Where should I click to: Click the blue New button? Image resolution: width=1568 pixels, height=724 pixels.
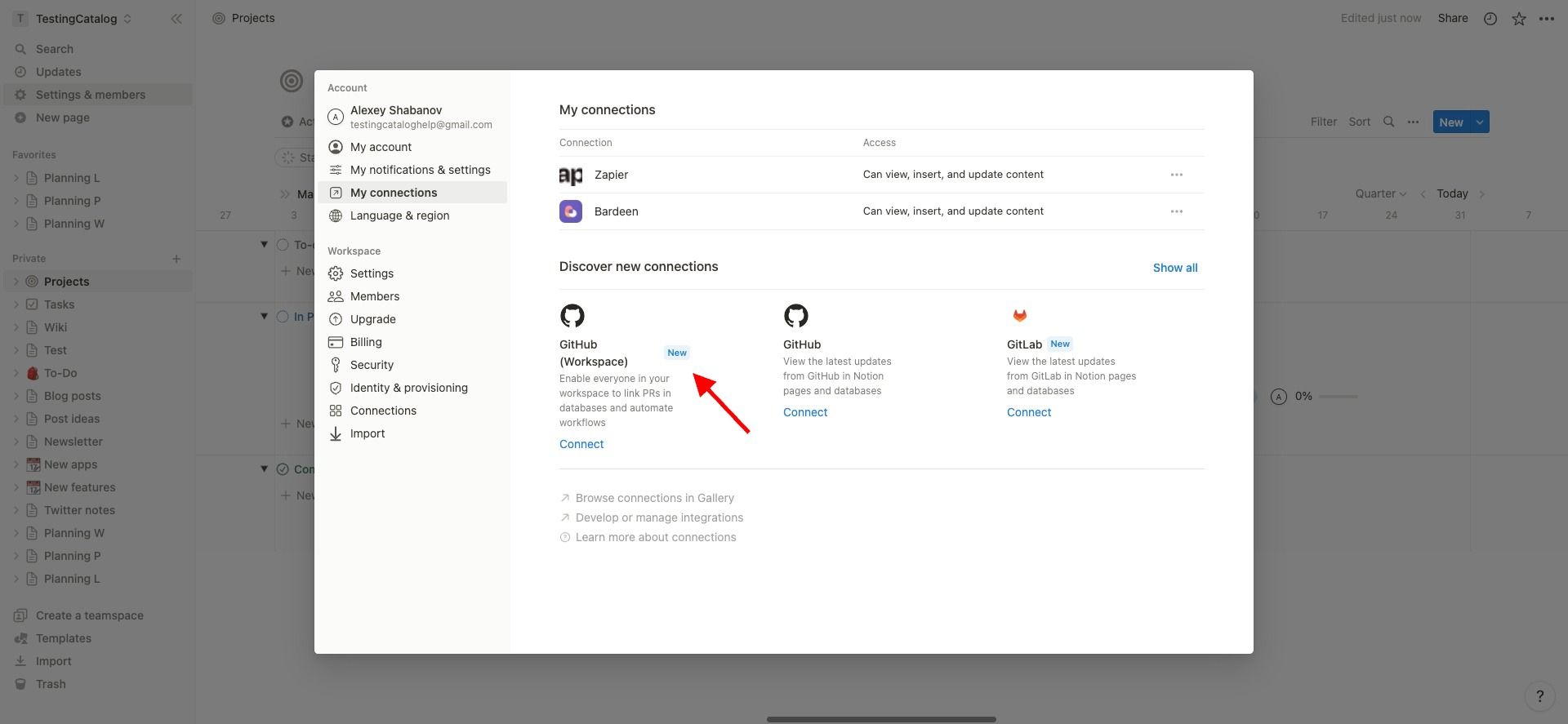tap(1451, 122)
